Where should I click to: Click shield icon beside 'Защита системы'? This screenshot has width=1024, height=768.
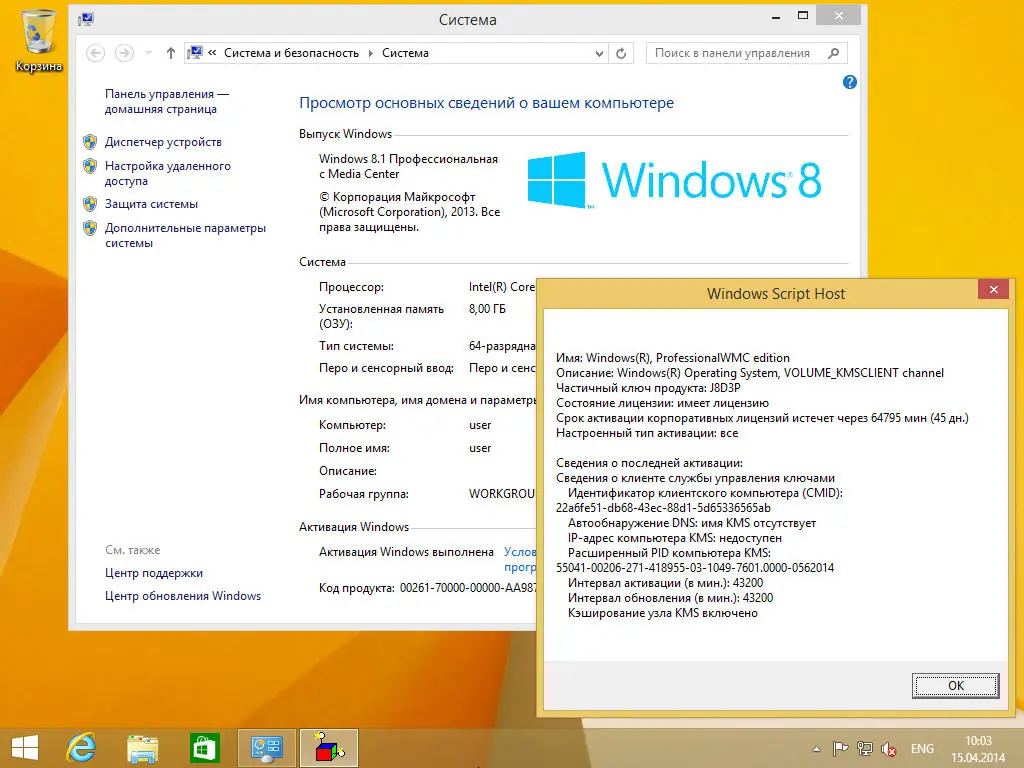(x=90, y=204)
